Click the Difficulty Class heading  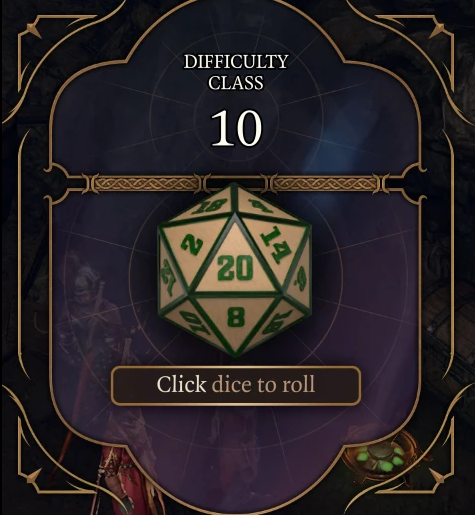pos(236,72)
